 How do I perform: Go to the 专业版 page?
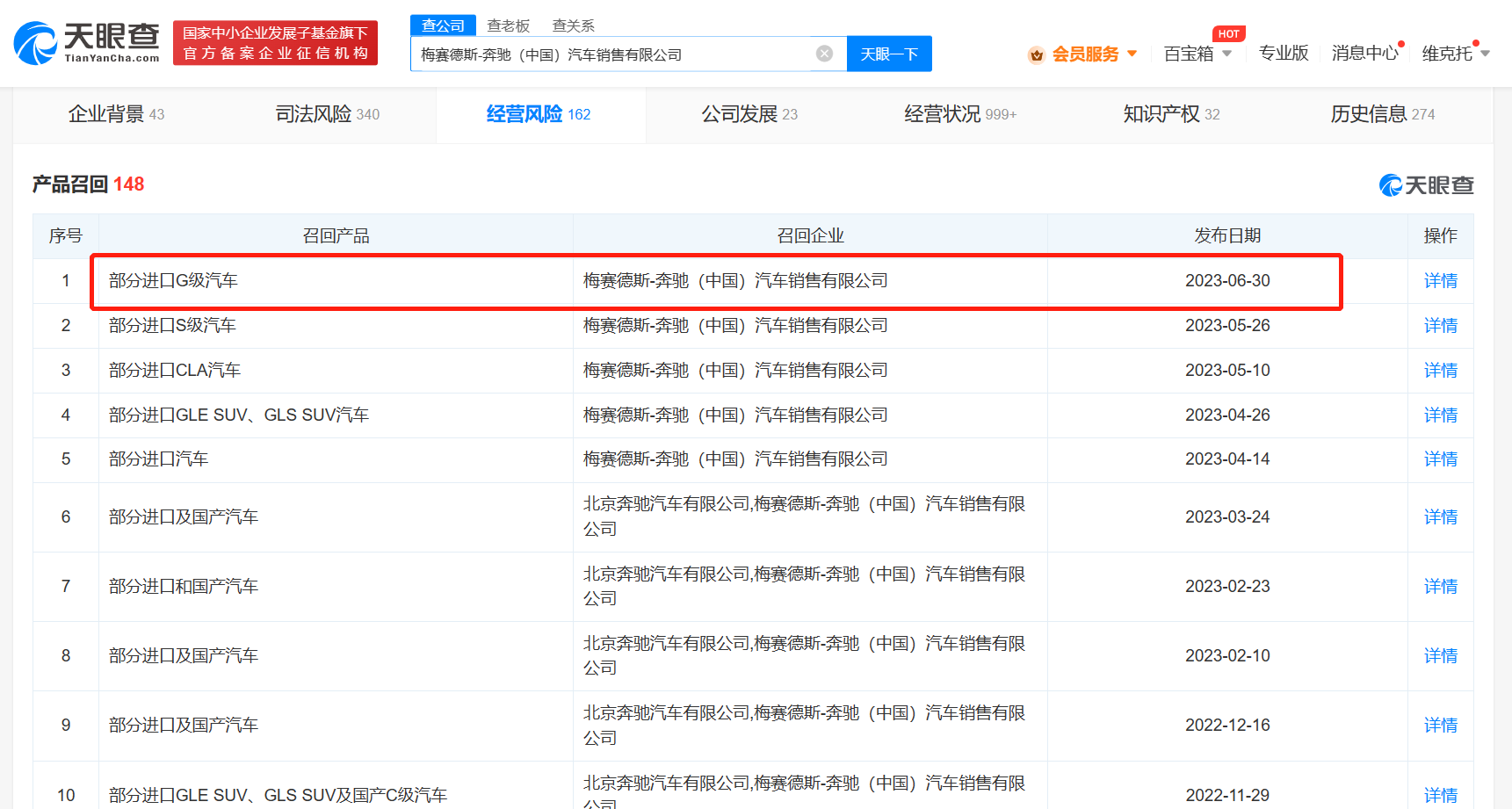(x=1283, y=54)
